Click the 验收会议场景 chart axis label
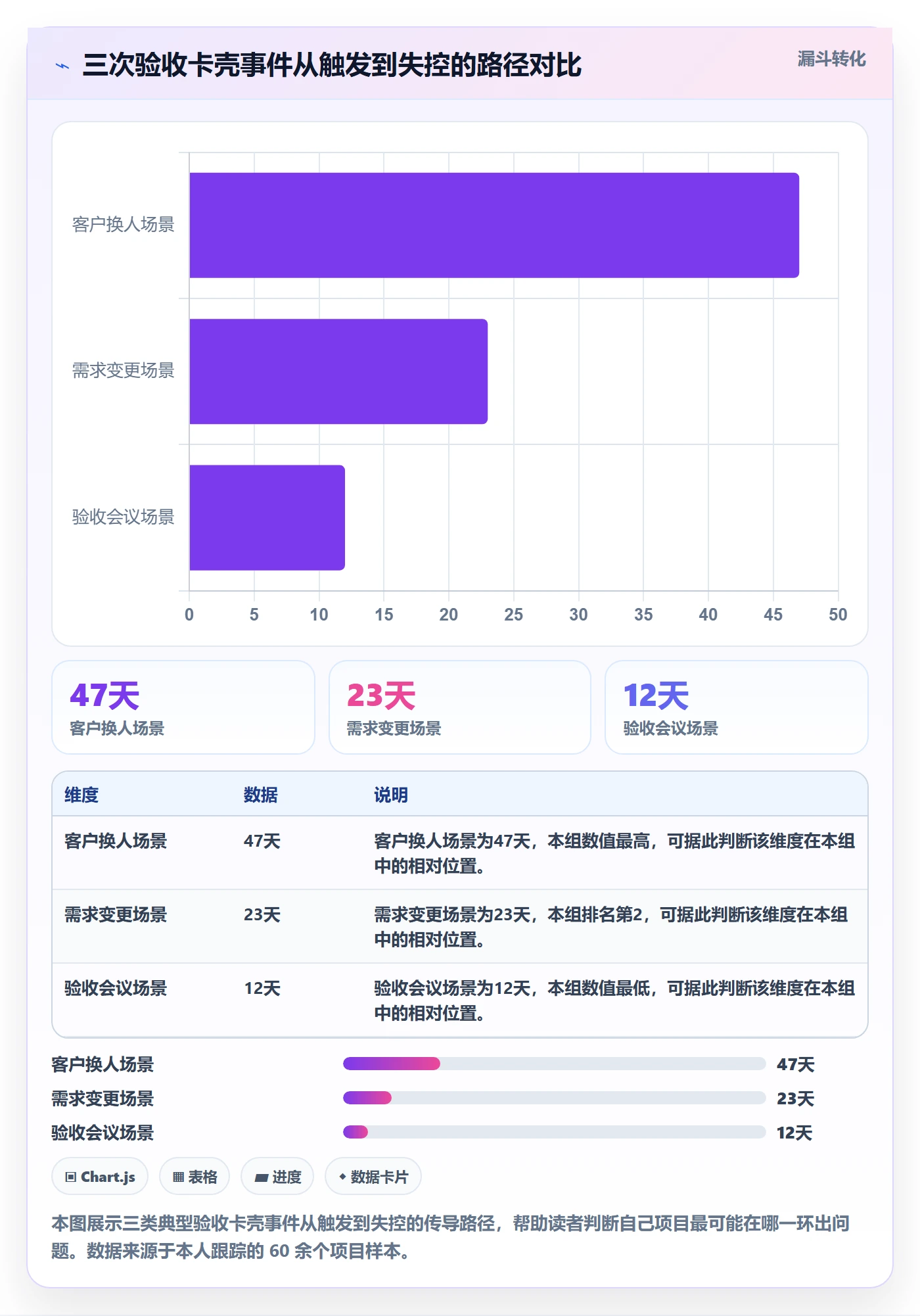920x1316 pixels. pos(124,517)
